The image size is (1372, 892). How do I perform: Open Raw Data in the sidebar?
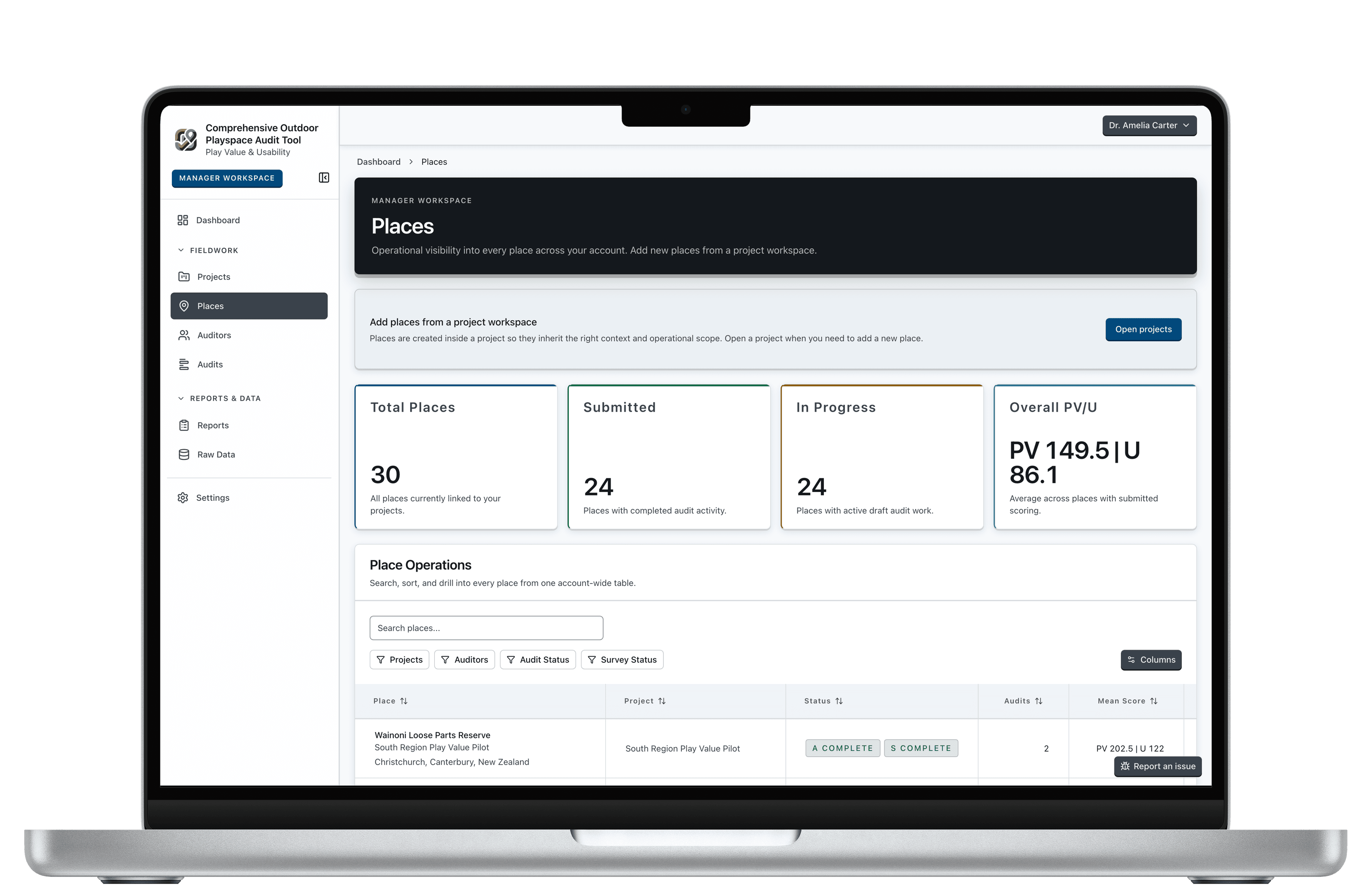(x=248, y=454)
